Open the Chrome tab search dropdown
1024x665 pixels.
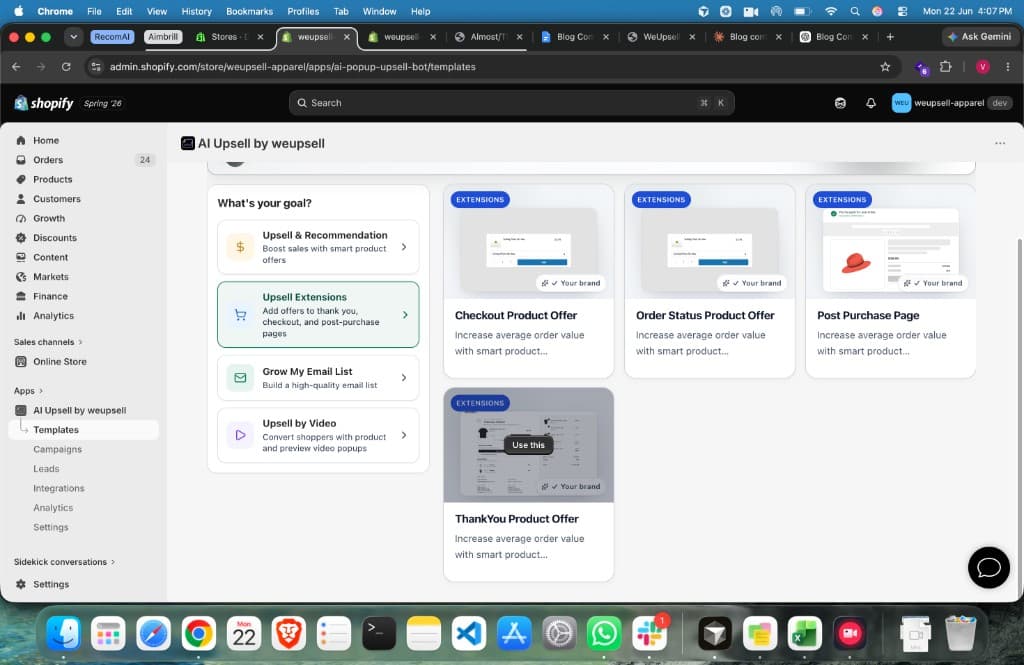point(73,37)
